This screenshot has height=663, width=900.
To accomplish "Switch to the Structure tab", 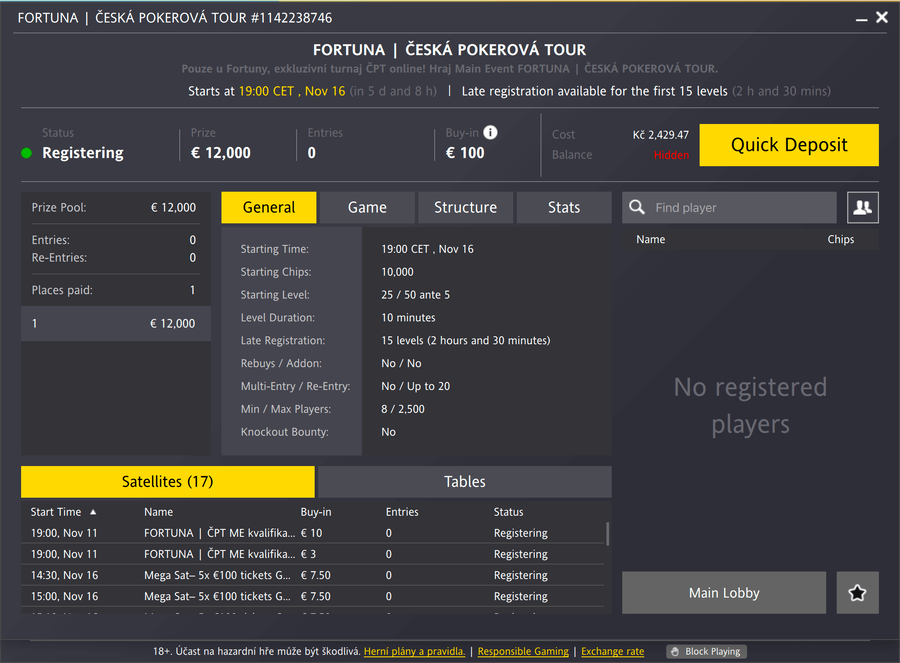I will click(x=465, y=207).
